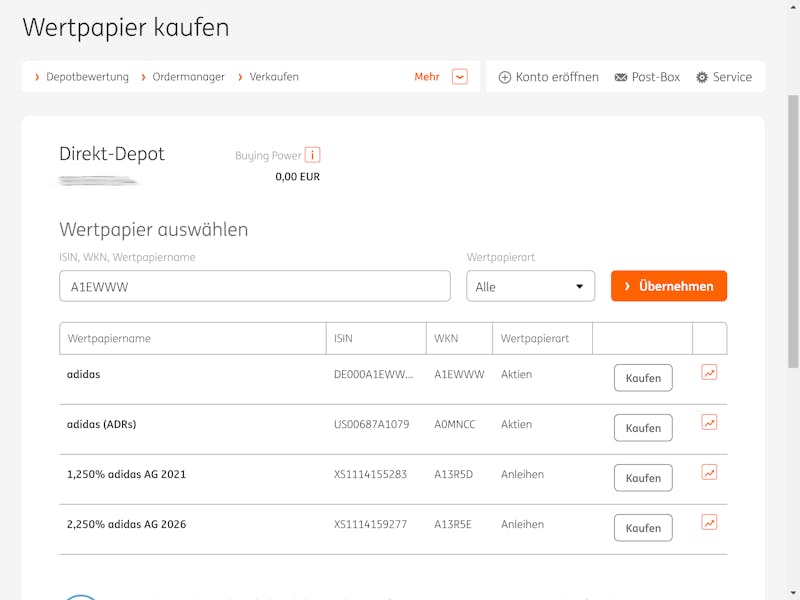This screenshot has width=800, height=600.
Task: Click ISIN XS1114159277
Action: coord(370,524)
